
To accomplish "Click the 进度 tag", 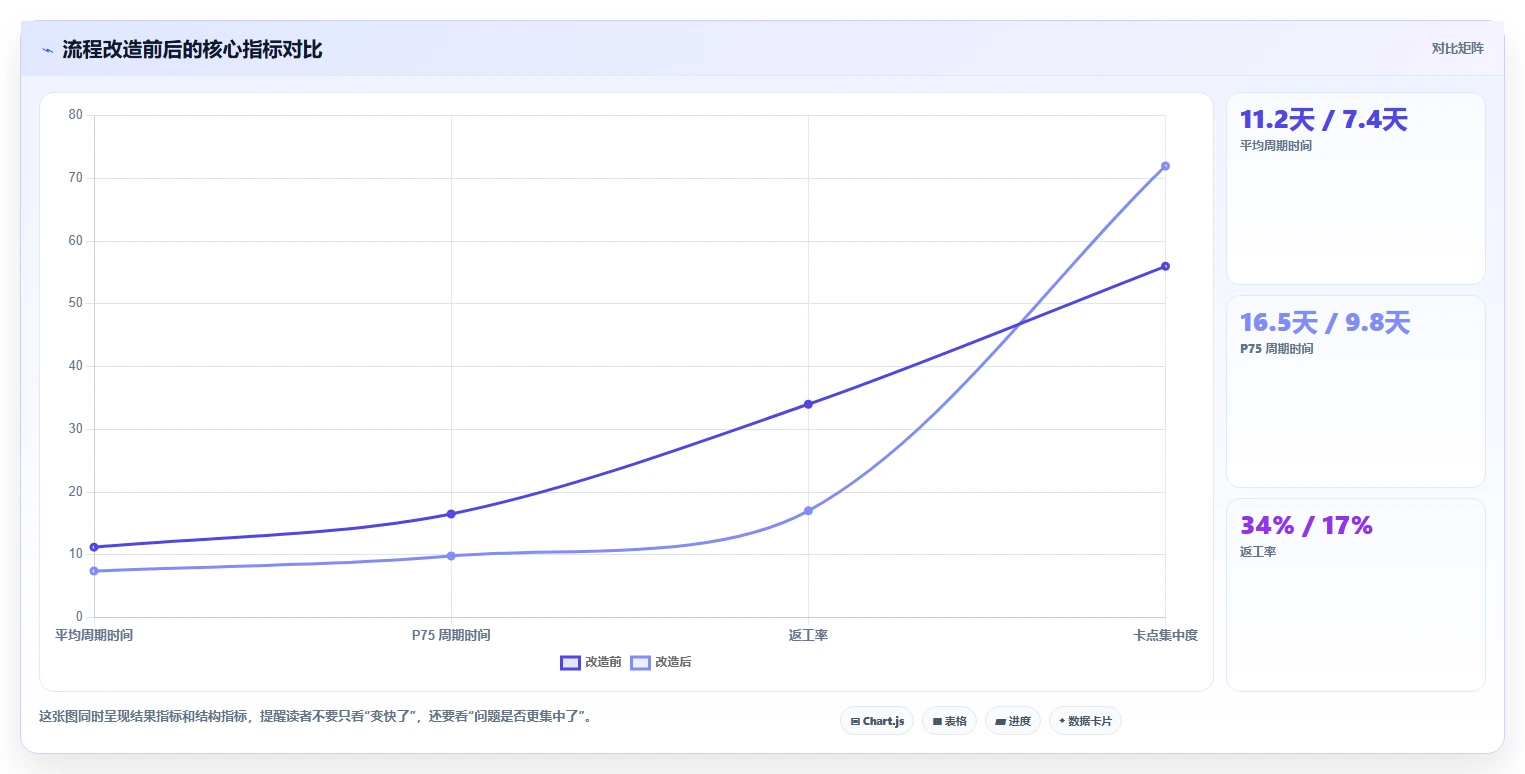I will 1013,721.
